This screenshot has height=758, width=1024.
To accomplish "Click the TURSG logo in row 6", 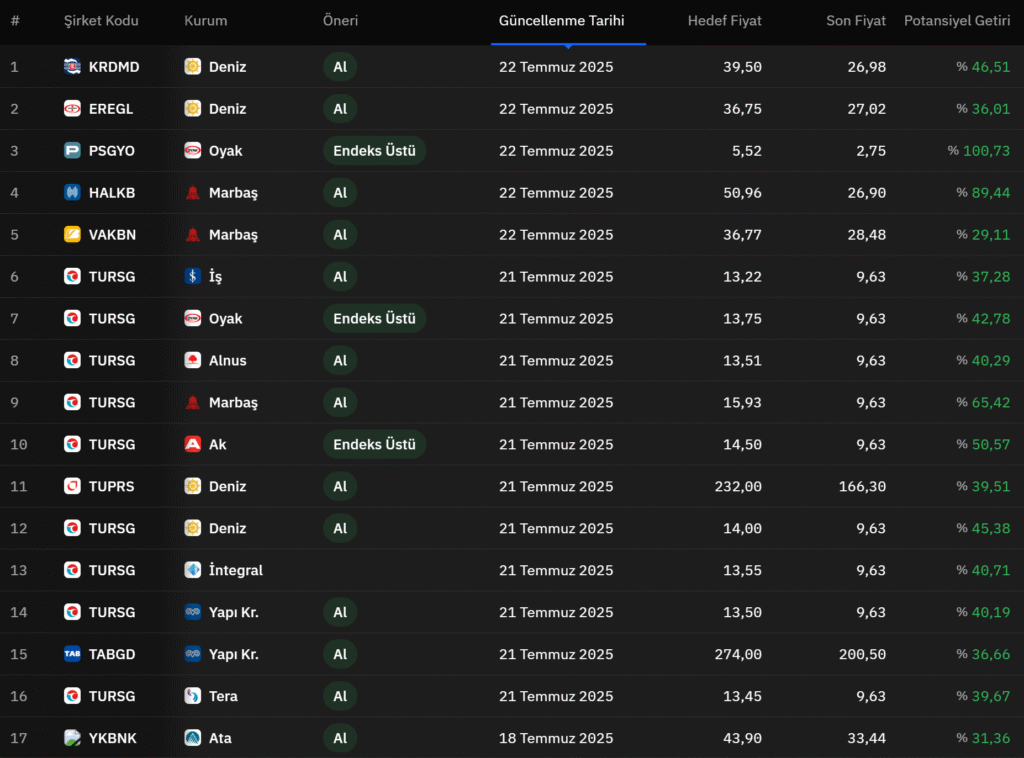I will pos(72,276).
